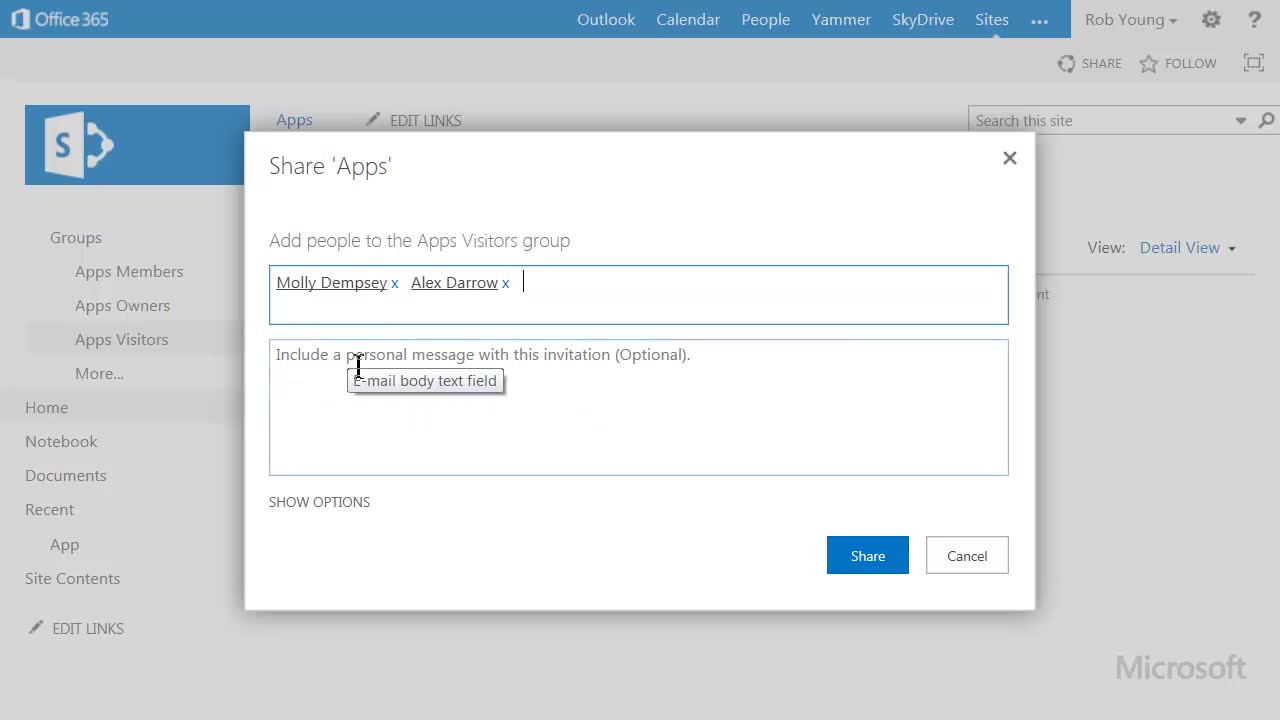Open the search scope dropdown arrow
This screenshot has height=720, width=1280.
pyautogui.click(x=1241, y=121)
